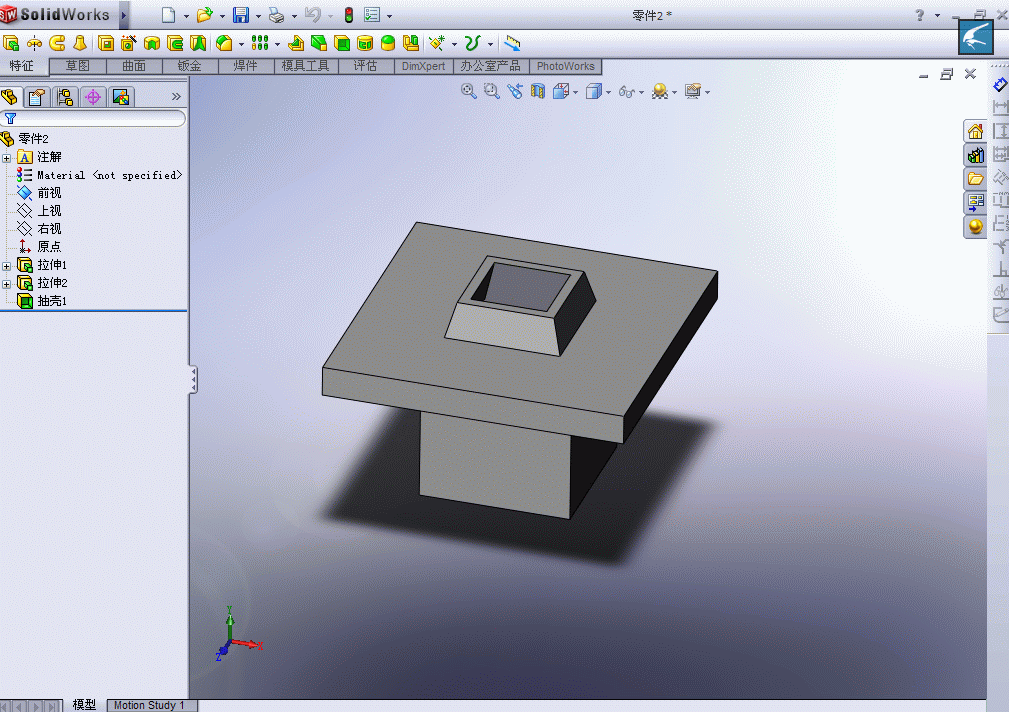Select the Dome tool
This screenshot has height=712, width=1009.
click(x=388, y=43)
